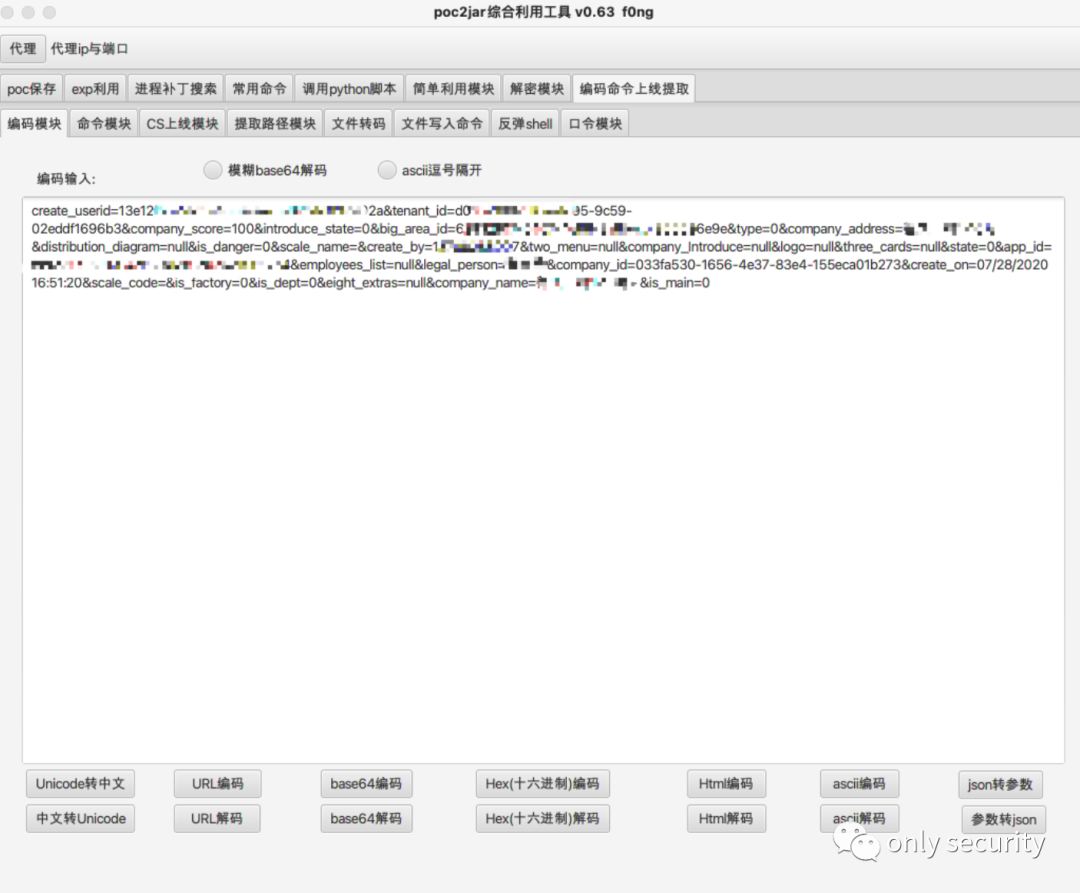Screen dimensions: 1080x893
Task: Switch to the exp利用 tab
Action: (x=96, y=89)
